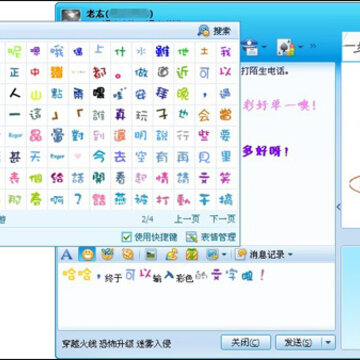This screenshot has width=360, height=360.
Task: Click the contact avatar in the title bar
Action: pos(71,14)
